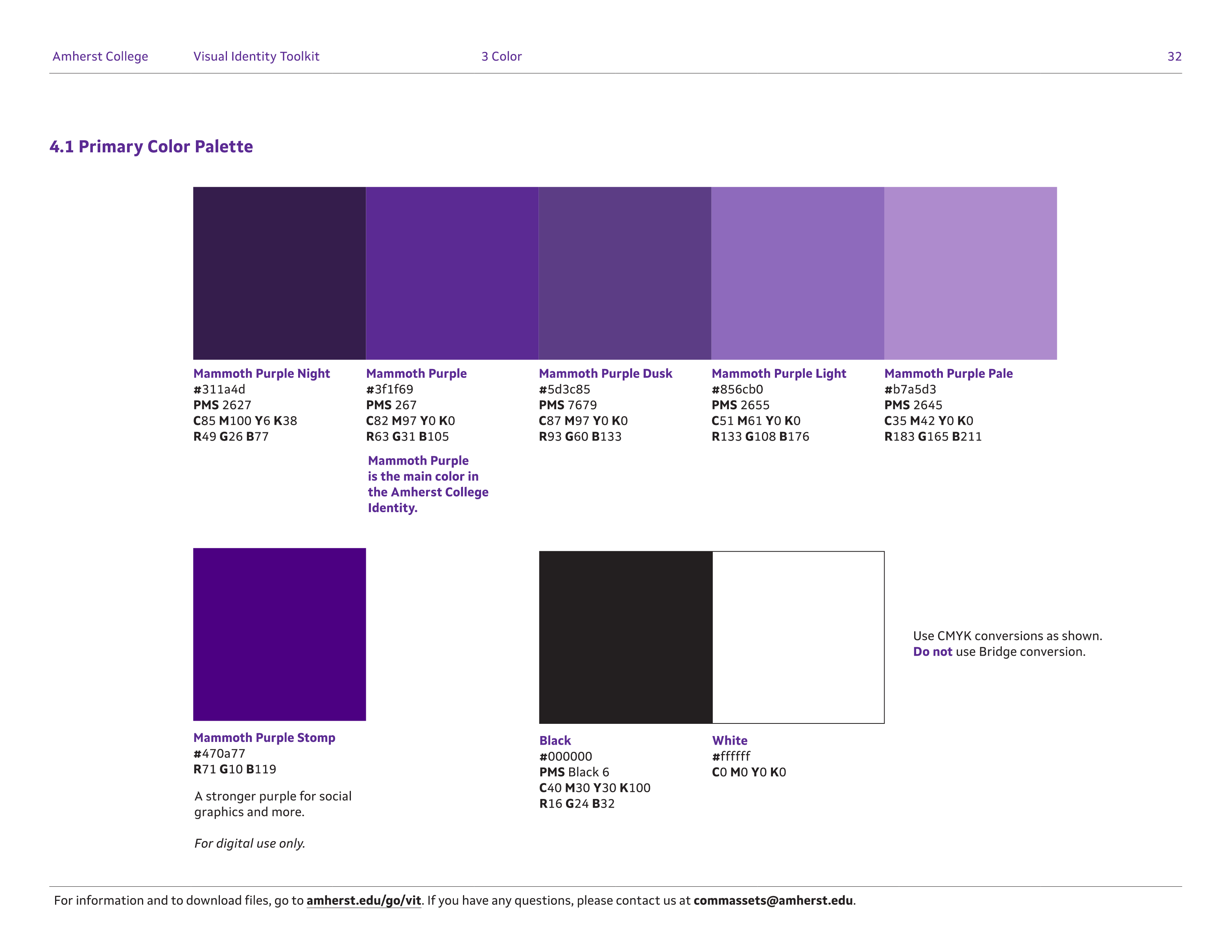Click the commassets@amherst.edu email address

[773, 901]
